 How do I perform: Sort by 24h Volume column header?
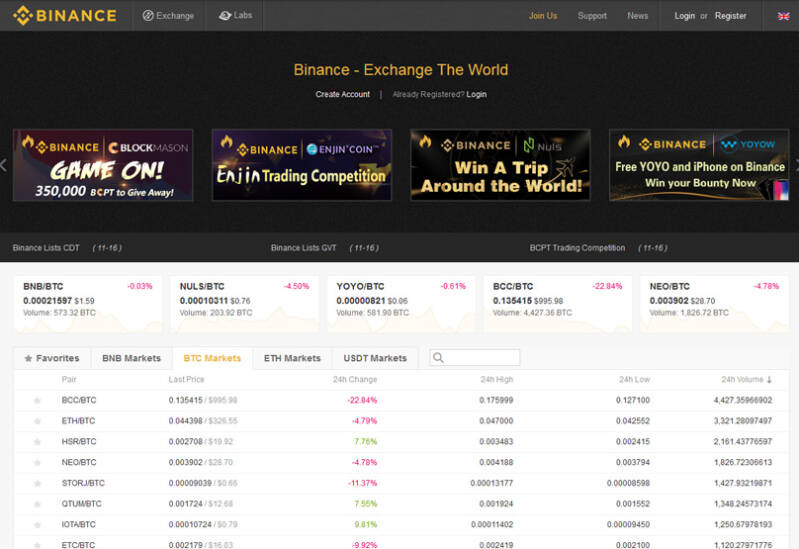click(747, 380)
